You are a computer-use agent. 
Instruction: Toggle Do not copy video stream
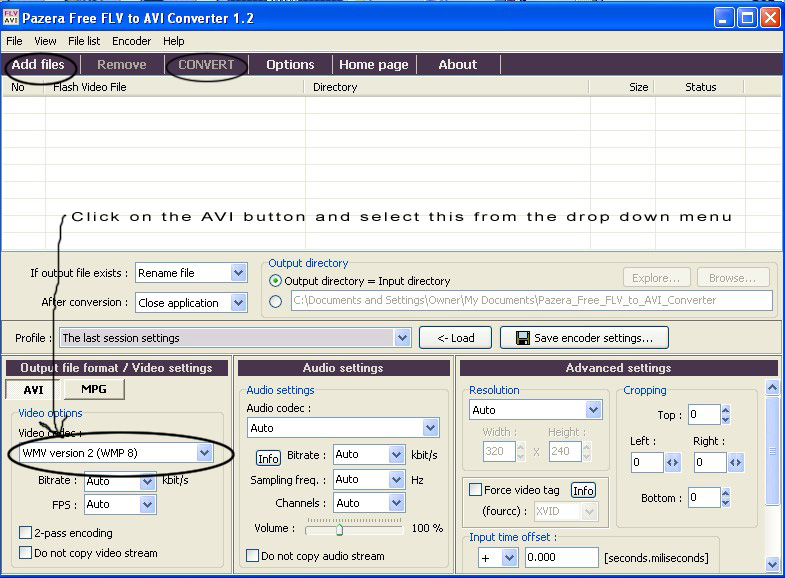click(x=26, y=553)
